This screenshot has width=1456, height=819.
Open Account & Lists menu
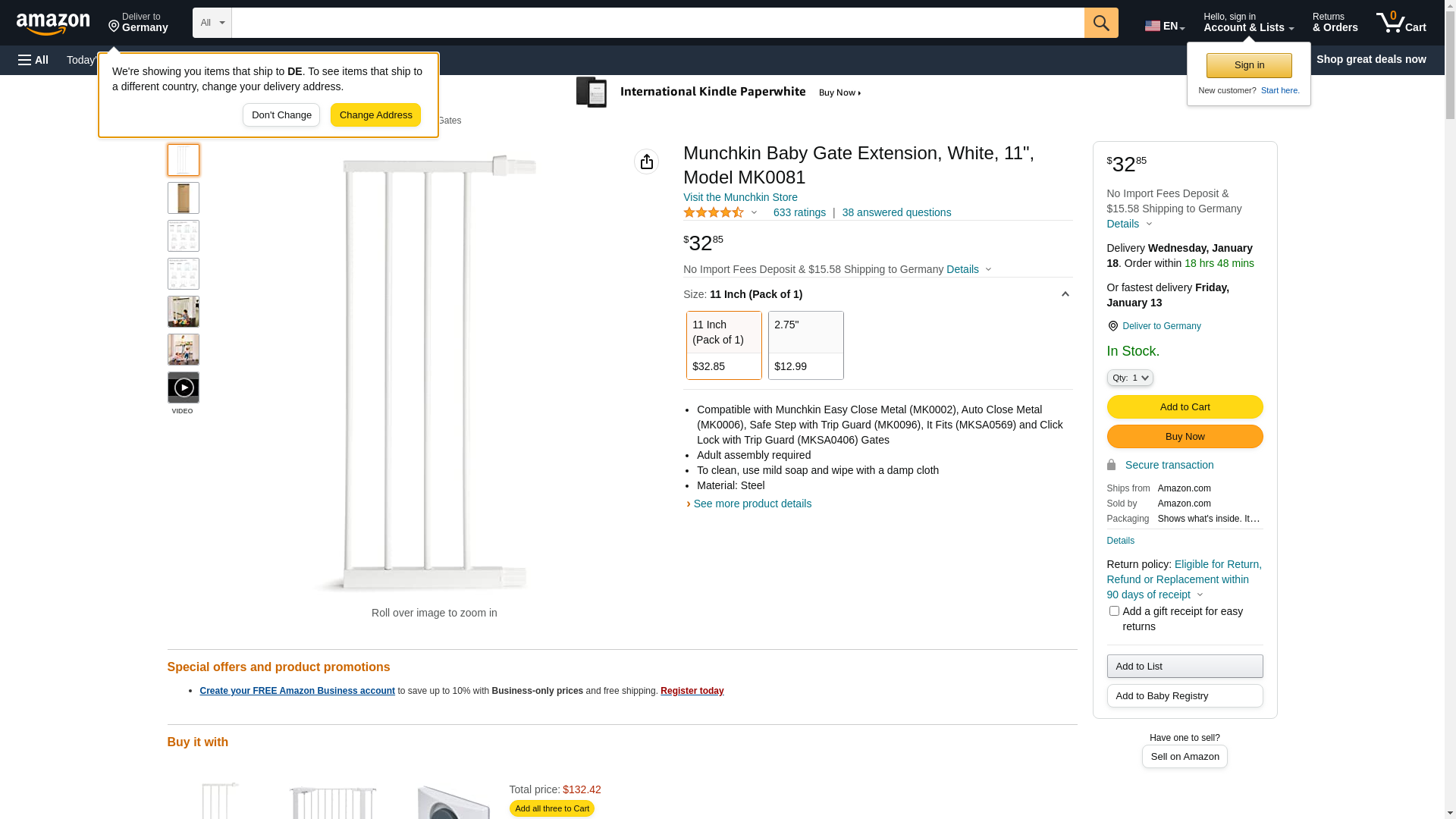pos(1248,23)
